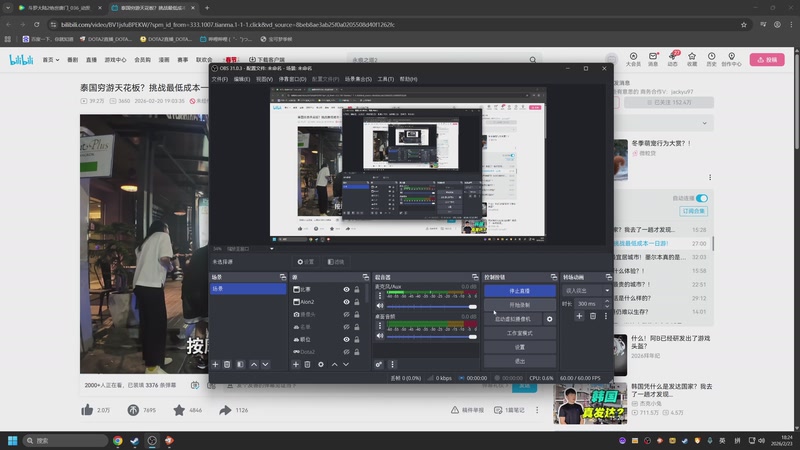Open mixer panel three-dot menu at bottom
This screenshot has height=450, width=800.
tap(392, 364)
